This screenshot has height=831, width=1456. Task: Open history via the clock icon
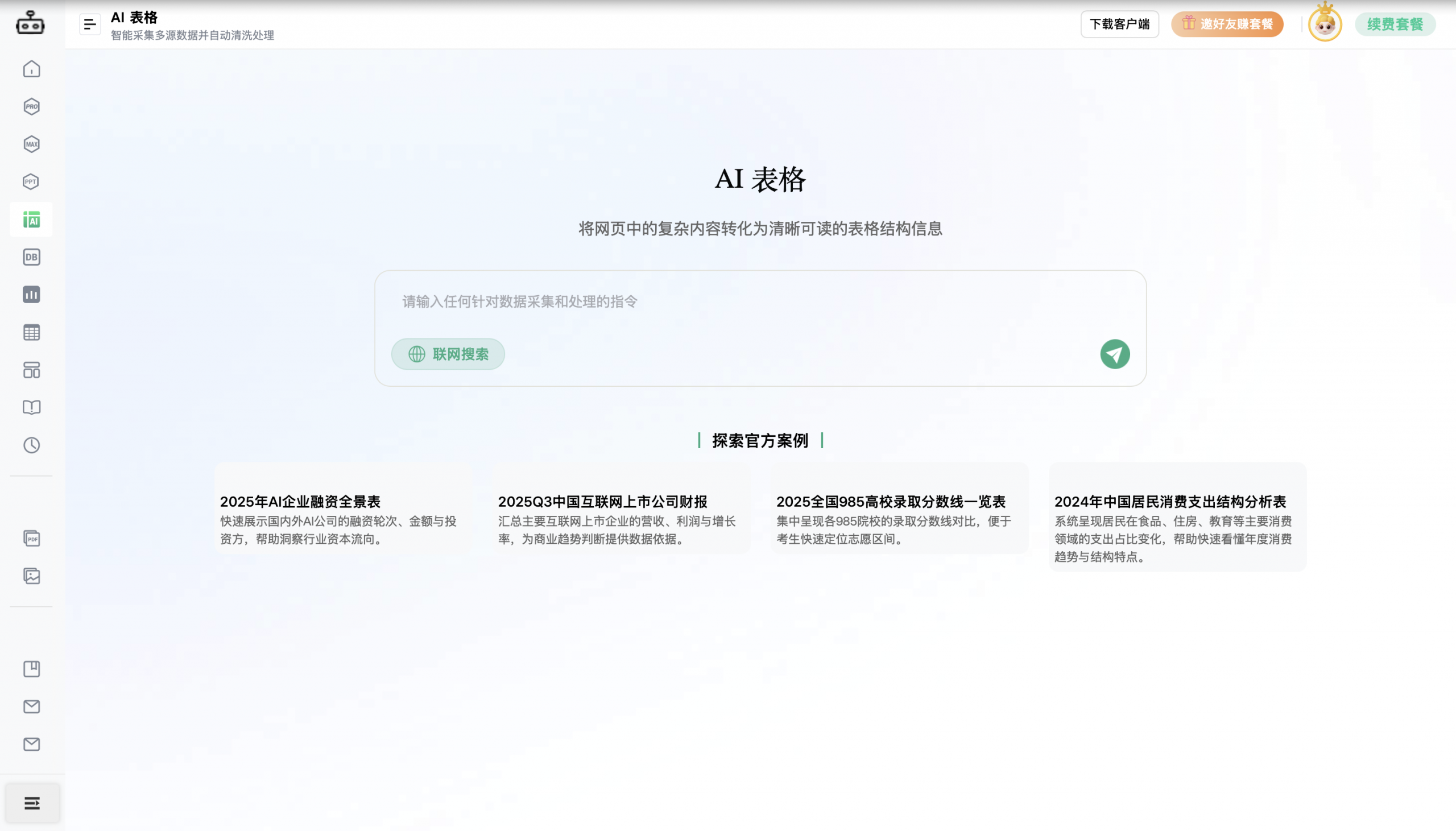click(31, 446)
